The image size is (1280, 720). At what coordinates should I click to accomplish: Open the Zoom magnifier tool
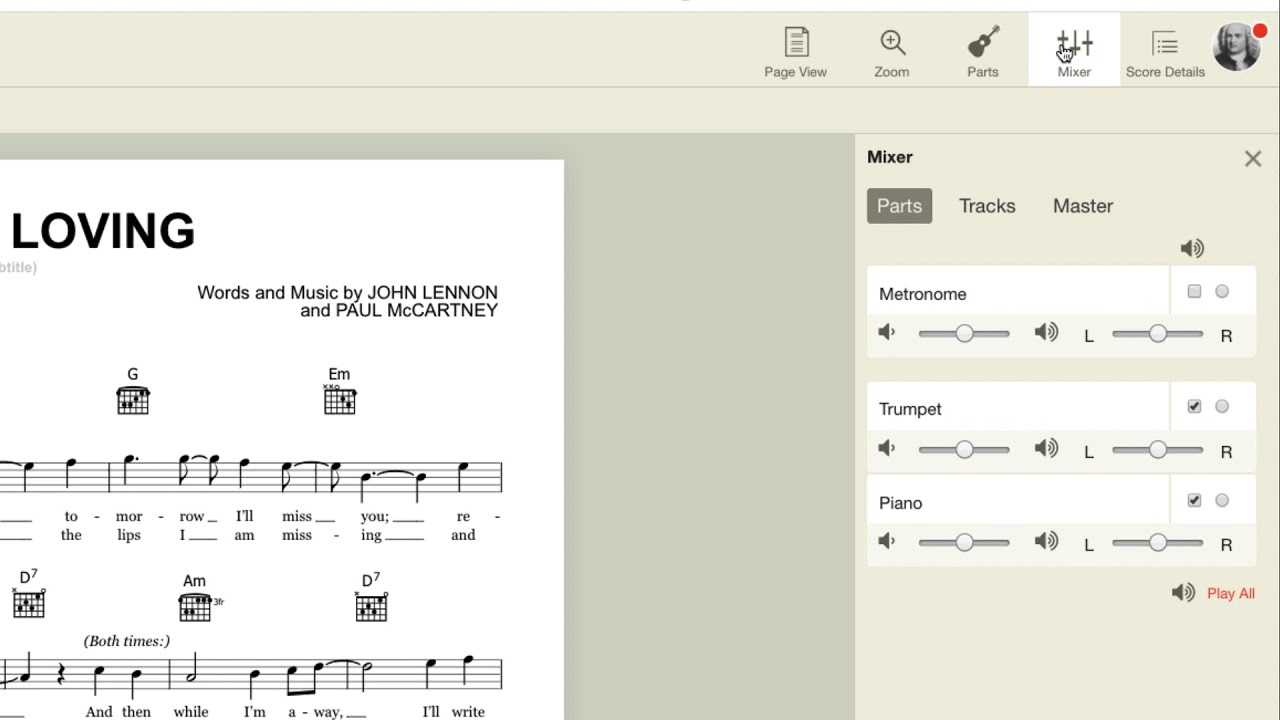[x=892, y=52]
